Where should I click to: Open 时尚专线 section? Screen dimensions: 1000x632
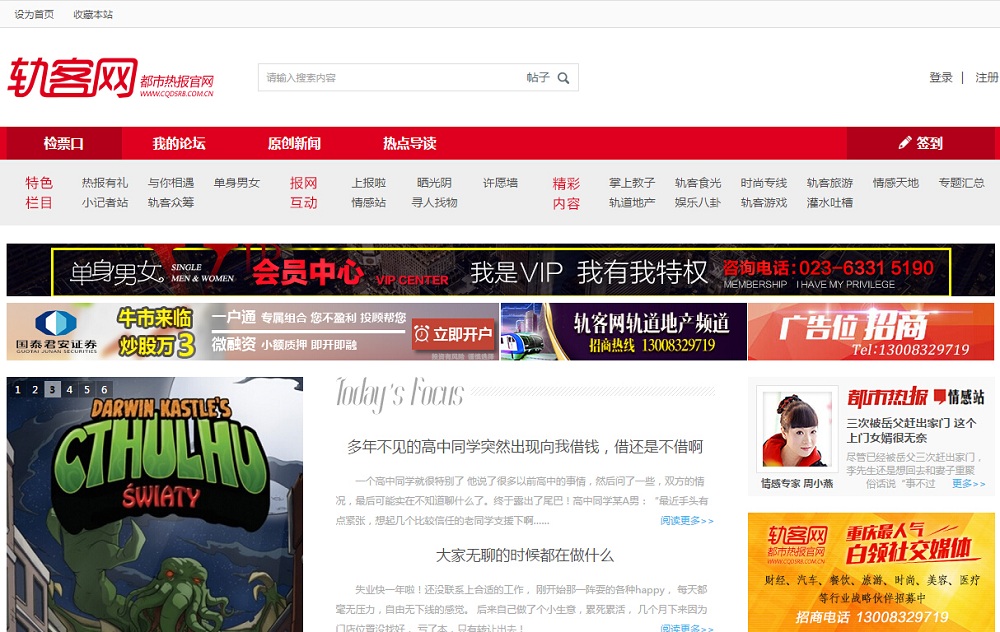(x=764, y=183)
